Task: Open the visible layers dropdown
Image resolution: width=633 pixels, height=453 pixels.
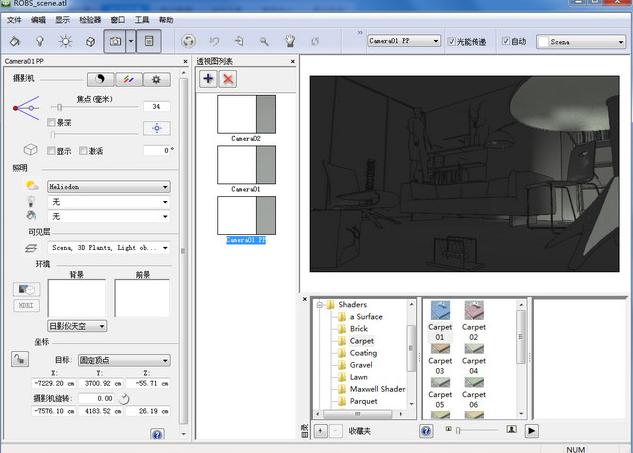Action: click(109, 247)
